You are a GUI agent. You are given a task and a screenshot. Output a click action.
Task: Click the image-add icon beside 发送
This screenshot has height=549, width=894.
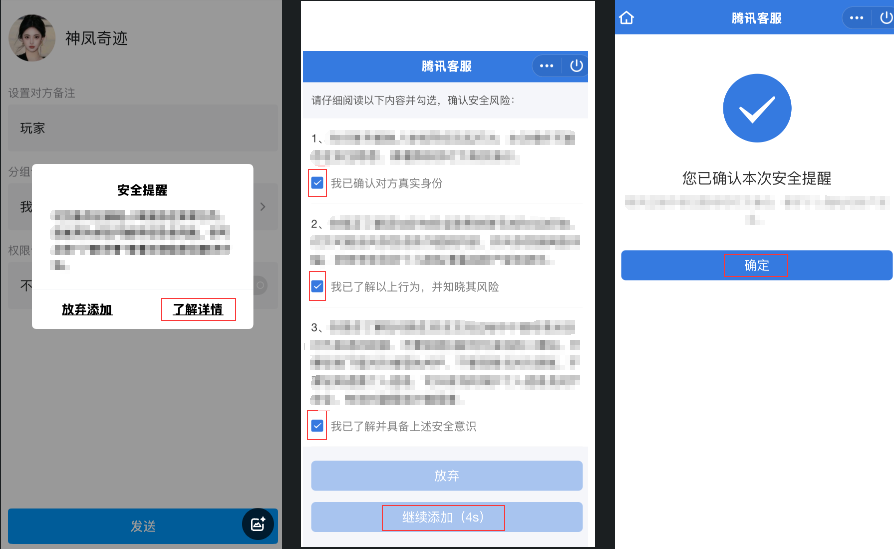258,524
